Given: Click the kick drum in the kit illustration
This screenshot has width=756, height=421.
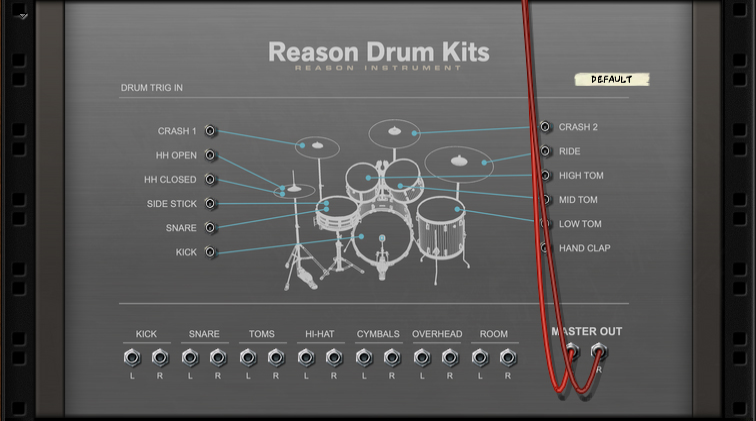Looking at the screenshot, I should pos(382,237).
